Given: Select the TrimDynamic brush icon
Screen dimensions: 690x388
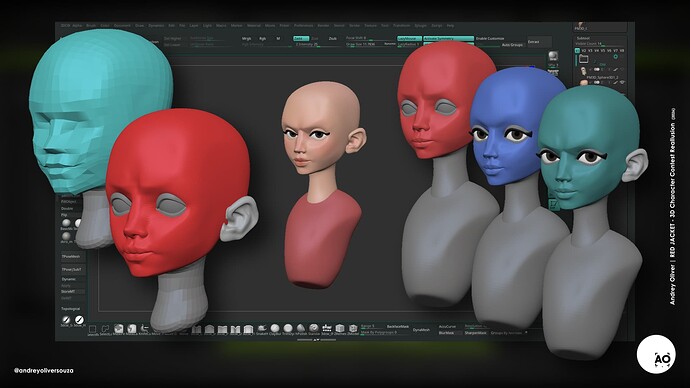Looking at the screenshot, I should 288,328.
